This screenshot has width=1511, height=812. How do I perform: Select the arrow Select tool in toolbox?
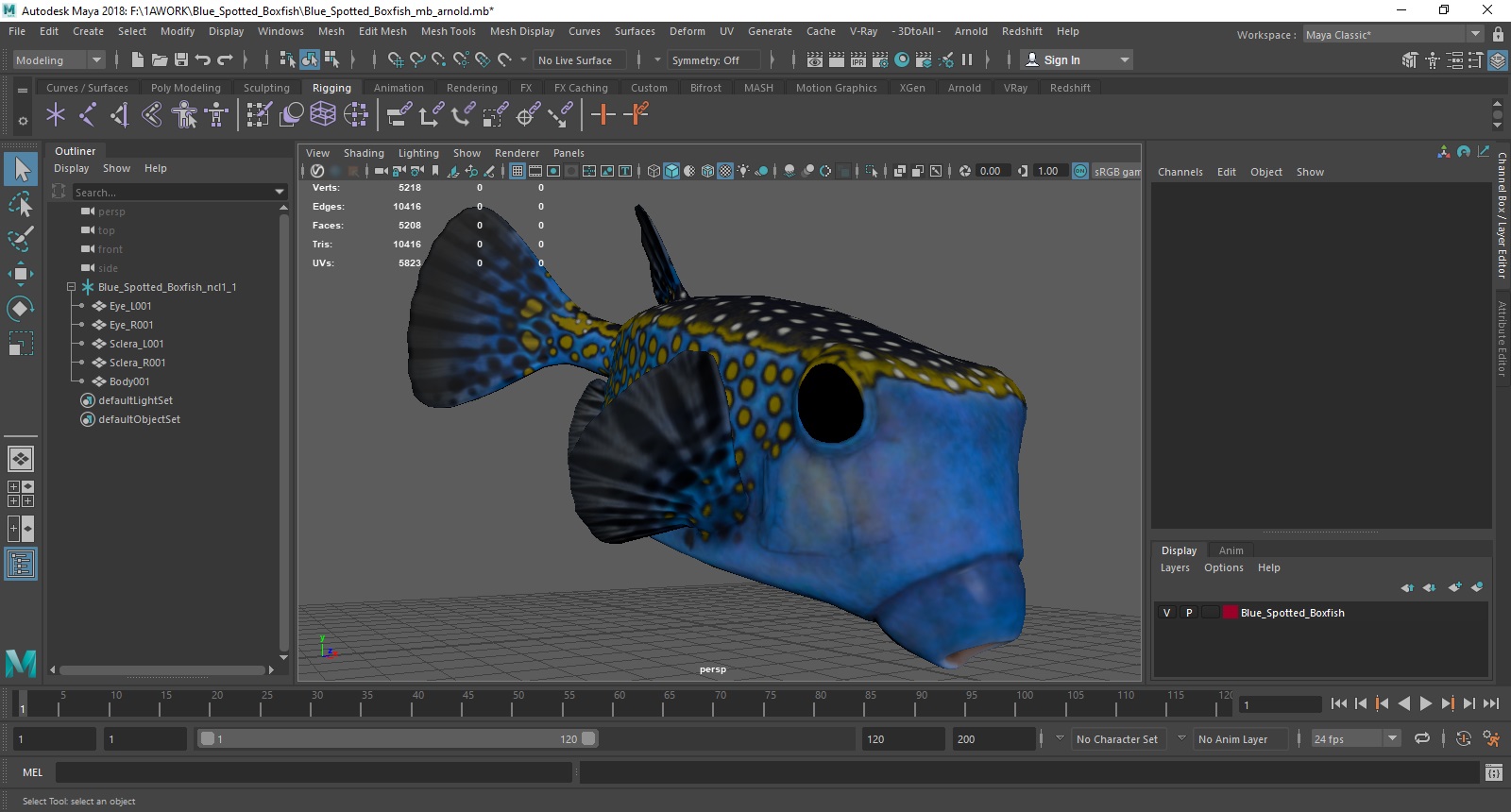21,170
